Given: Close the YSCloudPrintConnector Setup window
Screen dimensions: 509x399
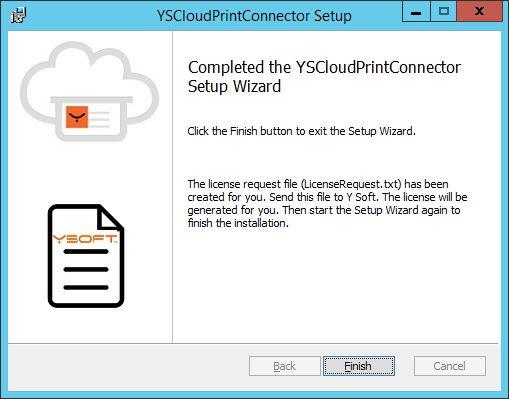Looking at the screenshot, I should click(479, 12).
